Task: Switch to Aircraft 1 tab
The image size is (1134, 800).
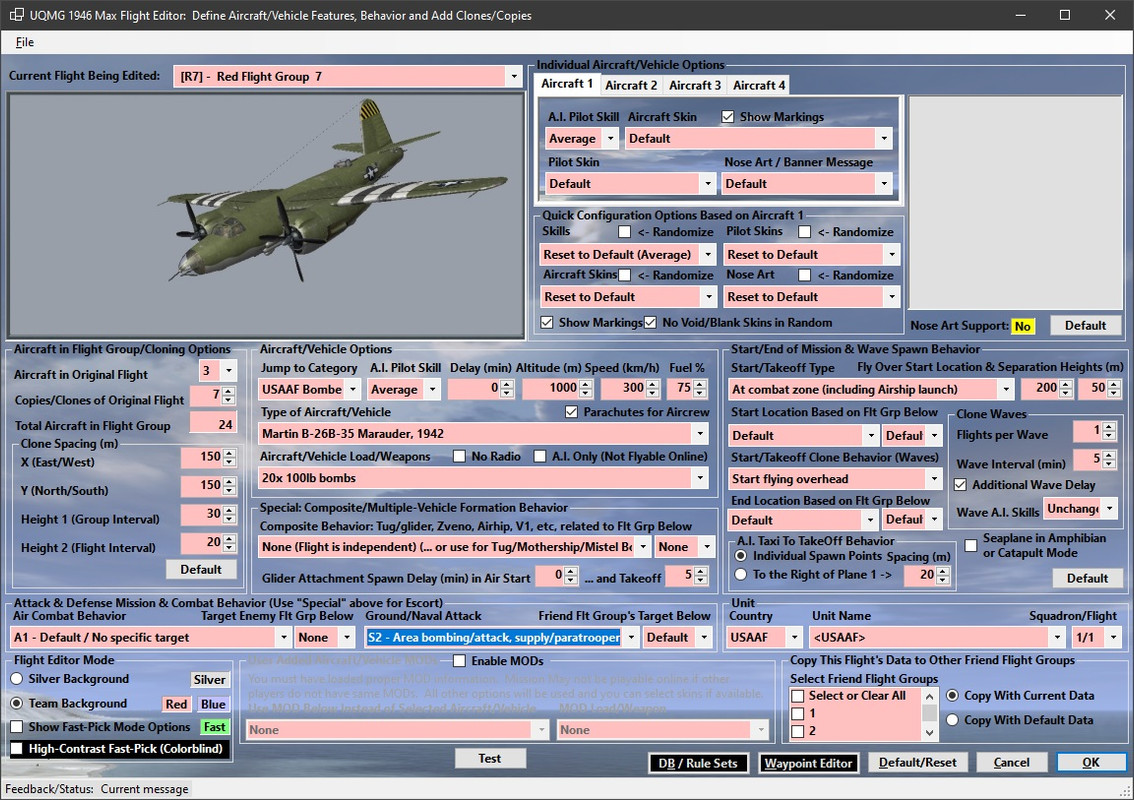Action: point(566,84)
